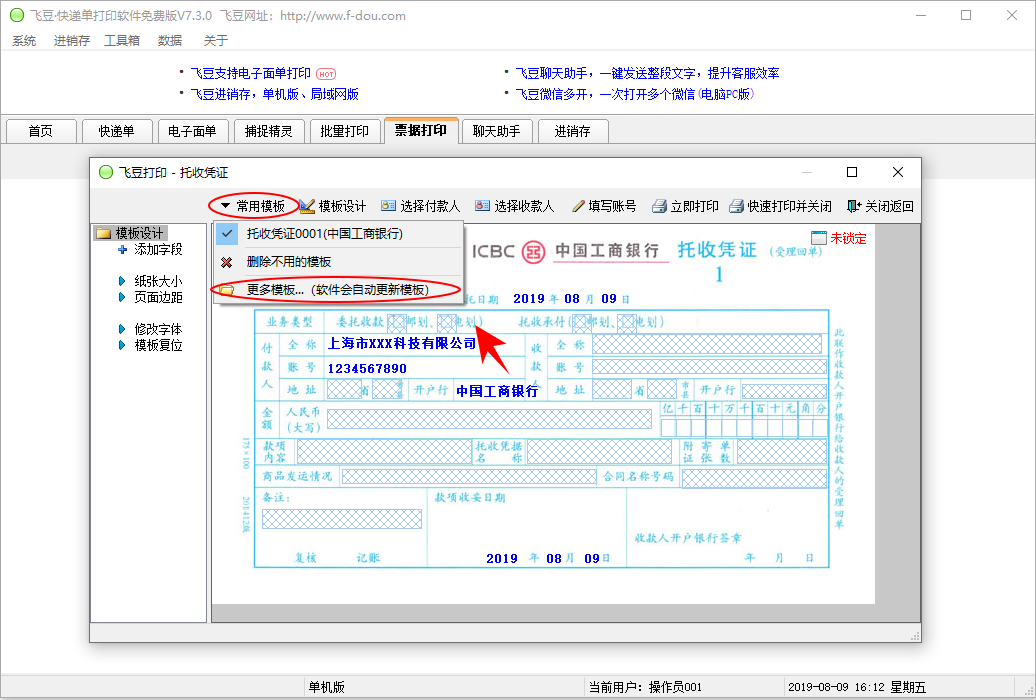The height and width of the screenshot is (700, 1036).
Task: Click the payer account field 1234567890
Action: tap(367, 368)
